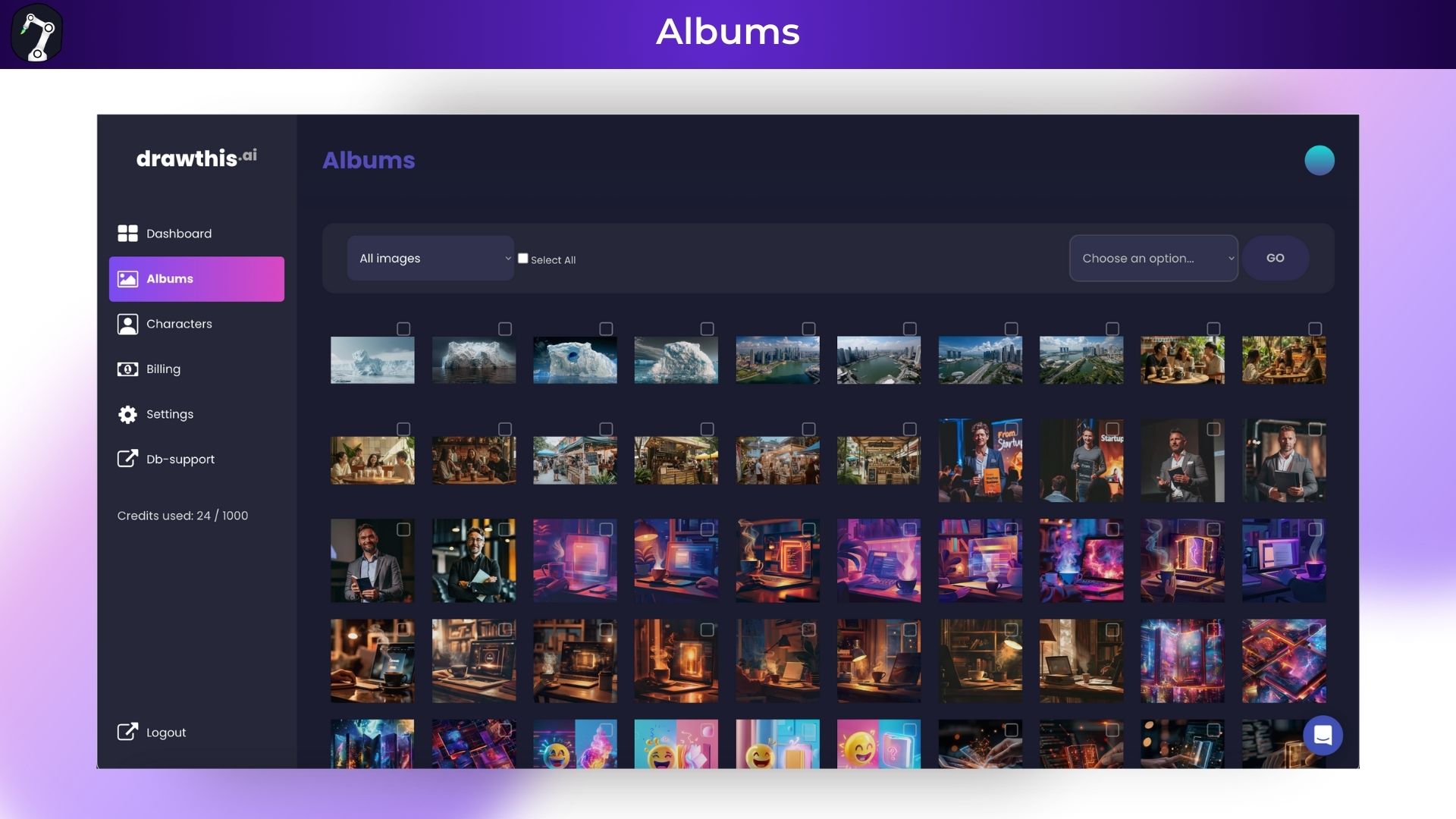
Task: Expand the All images dropdown
Action: 430,259
